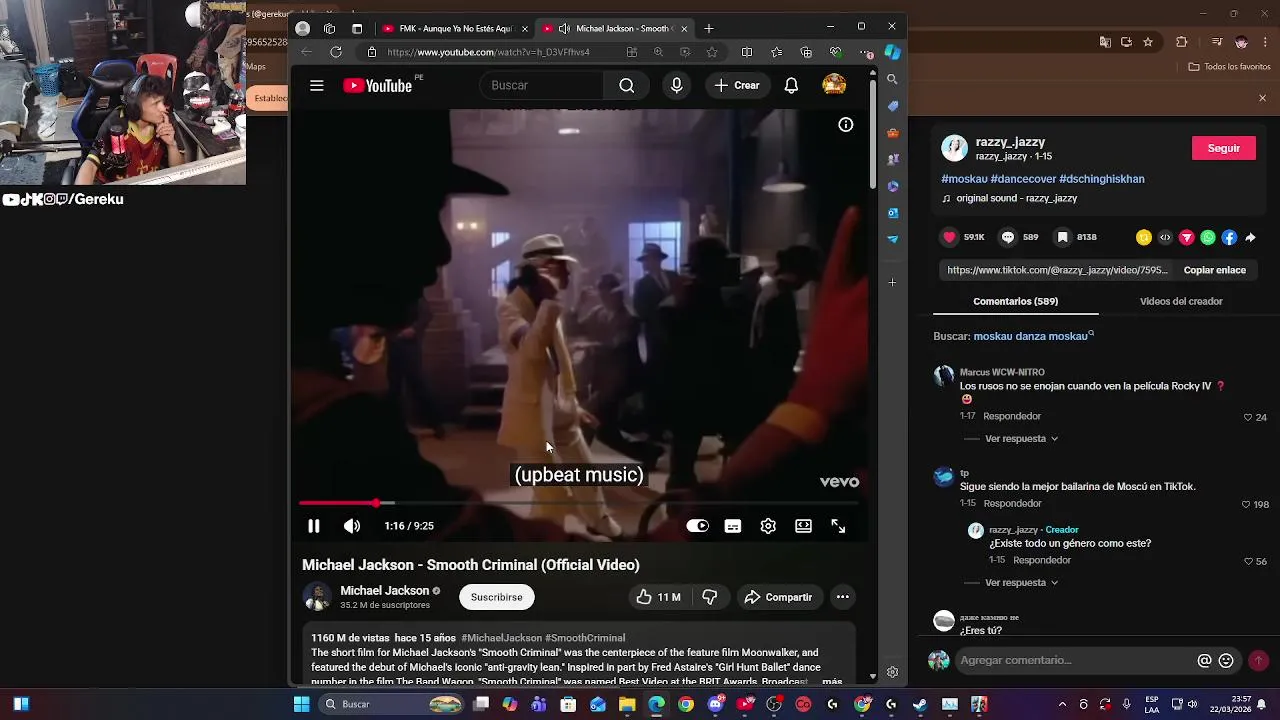Image resolution: width=1280 pixels, height=720 pixels.
Task: Enter full screen on the video
Action: (x=838, y=526)
